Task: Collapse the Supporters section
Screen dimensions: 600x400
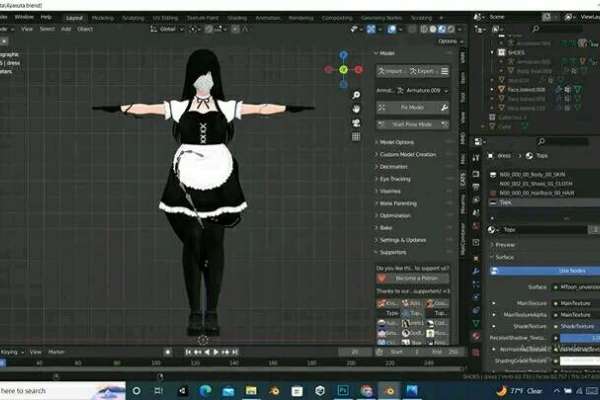Action: pos(393,253)
